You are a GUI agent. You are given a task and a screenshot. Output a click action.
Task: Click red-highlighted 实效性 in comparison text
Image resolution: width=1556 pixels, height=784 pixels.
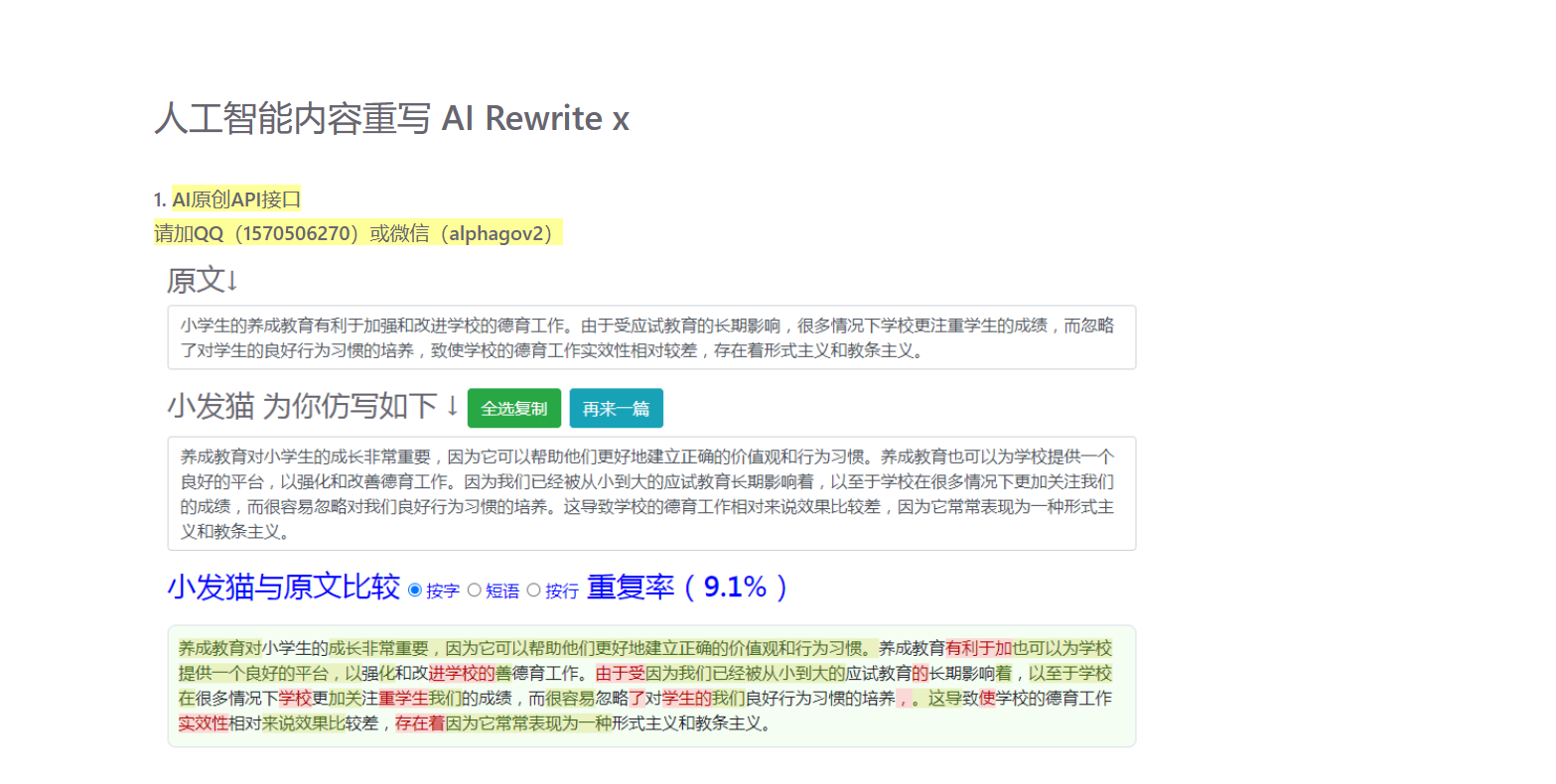[x=204, y=723]
